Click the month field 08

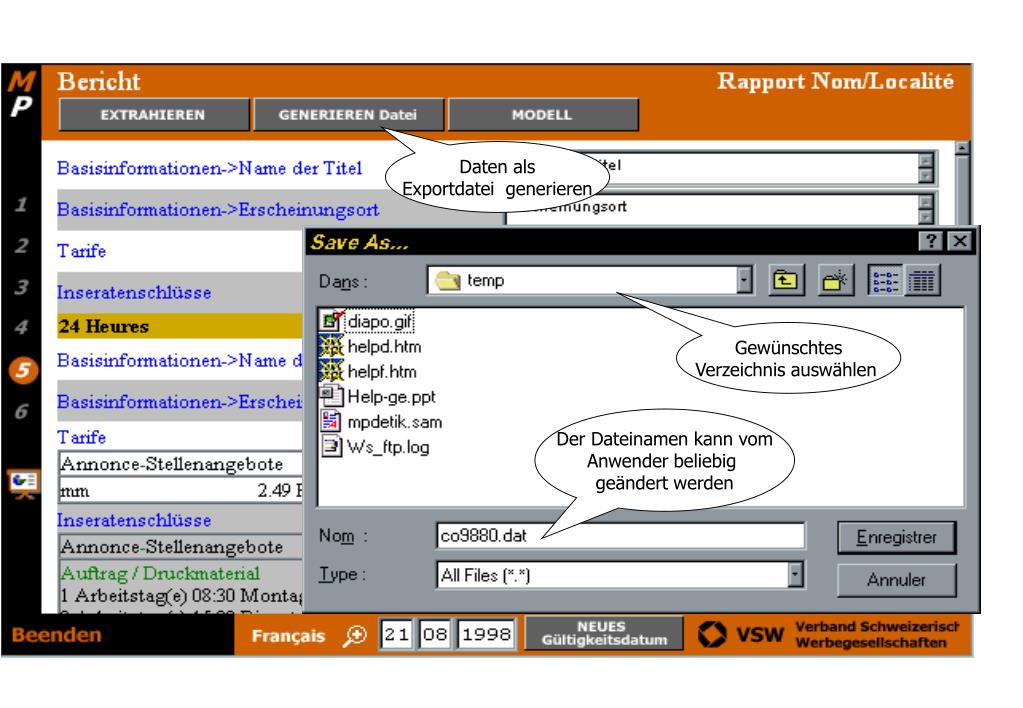tap(435, 634)
